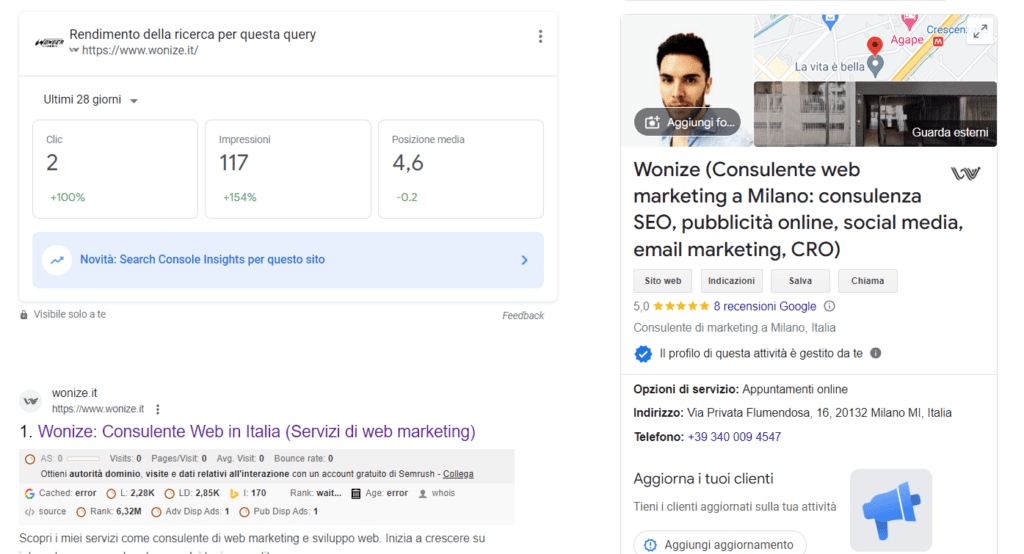Click the Wonize logo in the business panel
1024x554 pixels.
click(965, 173)
